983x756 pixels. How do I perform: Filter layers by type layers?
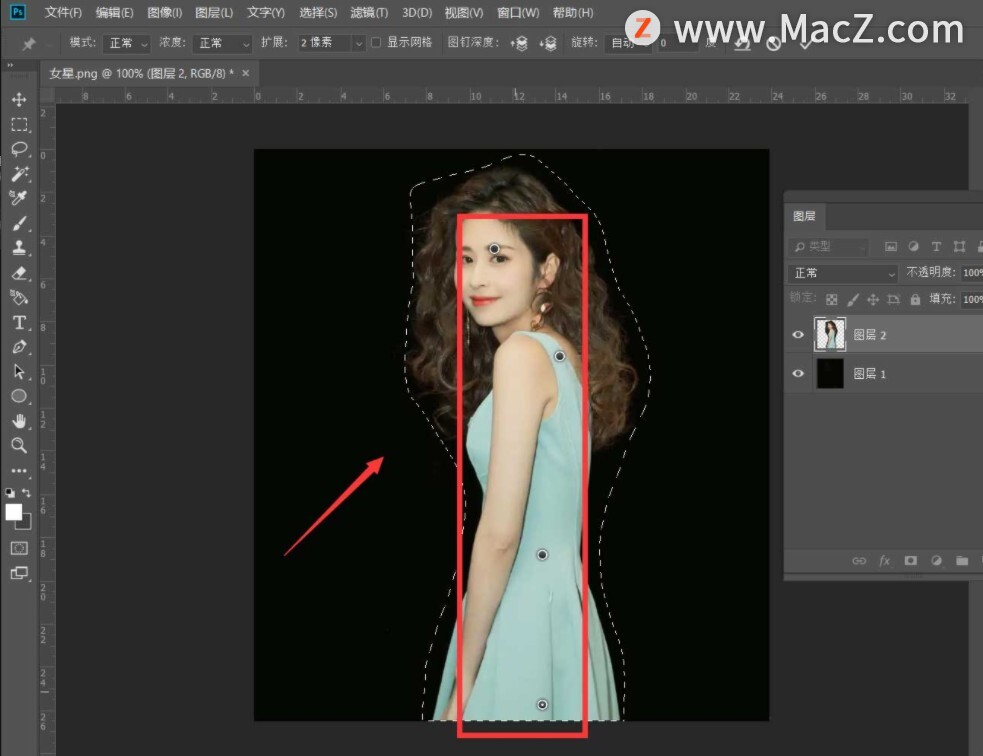pos(936,247)
